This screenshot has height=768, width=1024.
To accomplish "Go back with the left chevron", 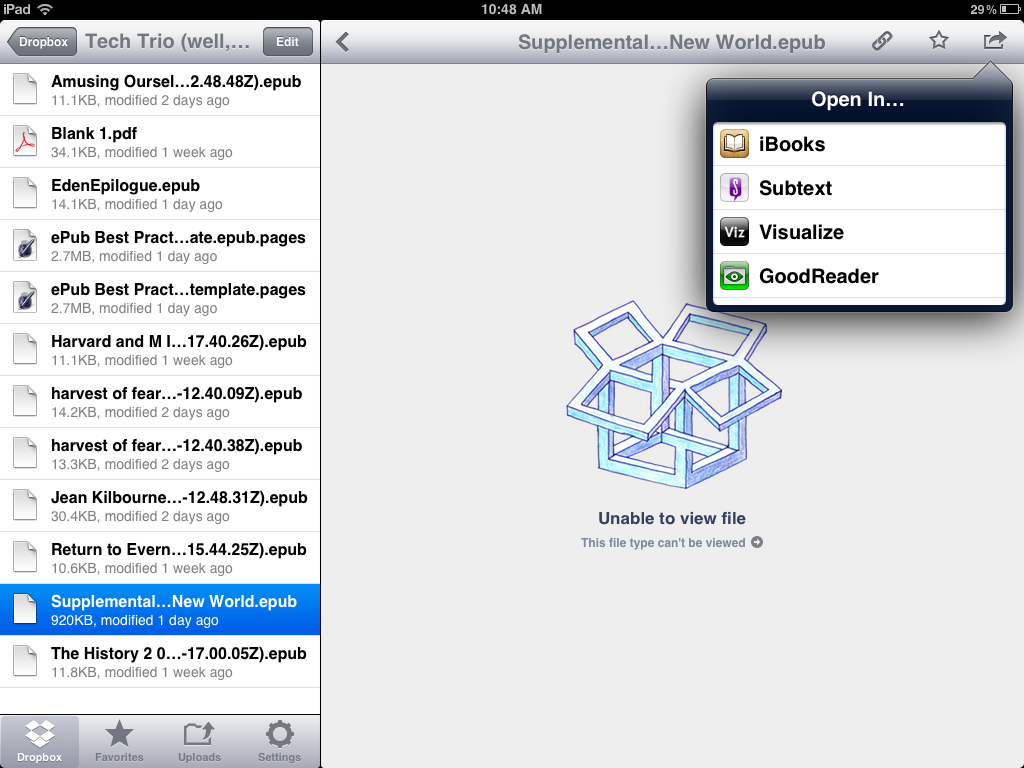I will click(343, 42).
